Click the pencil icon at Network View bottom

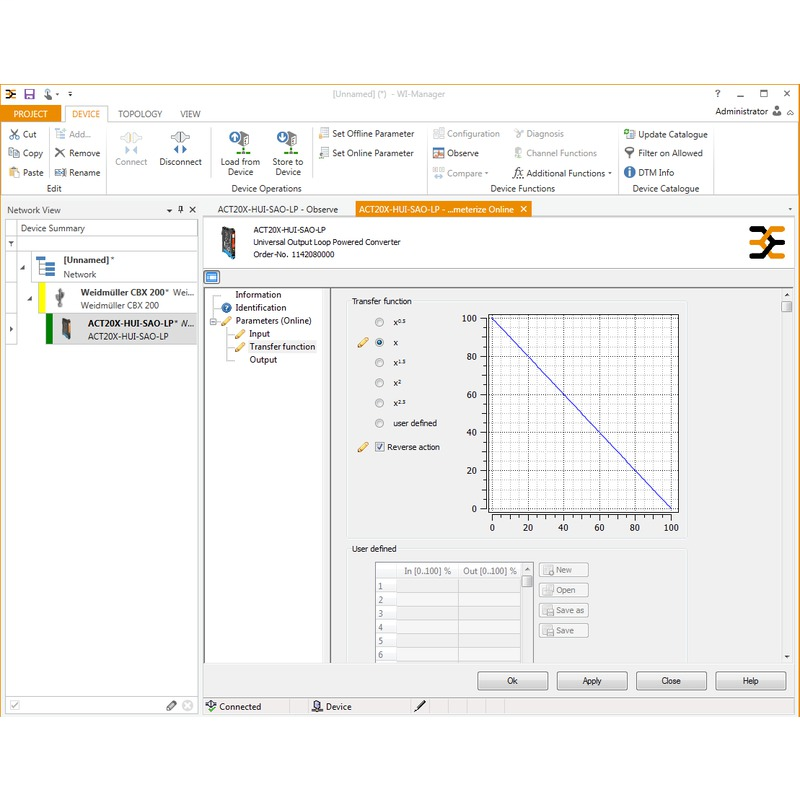pos(171,706)
